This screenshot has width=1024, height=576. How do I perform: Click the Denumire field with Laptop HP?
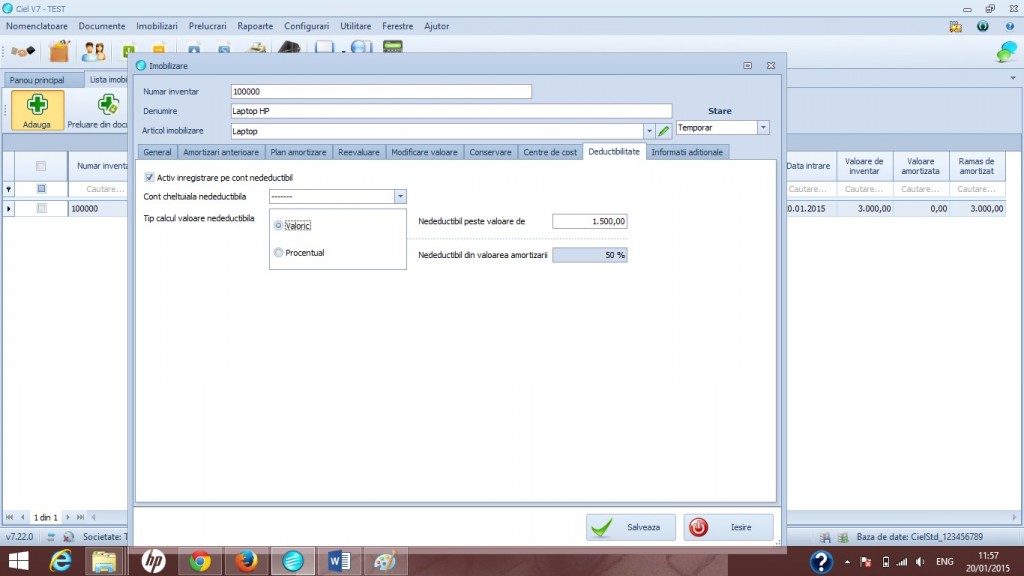coord(451,111)
